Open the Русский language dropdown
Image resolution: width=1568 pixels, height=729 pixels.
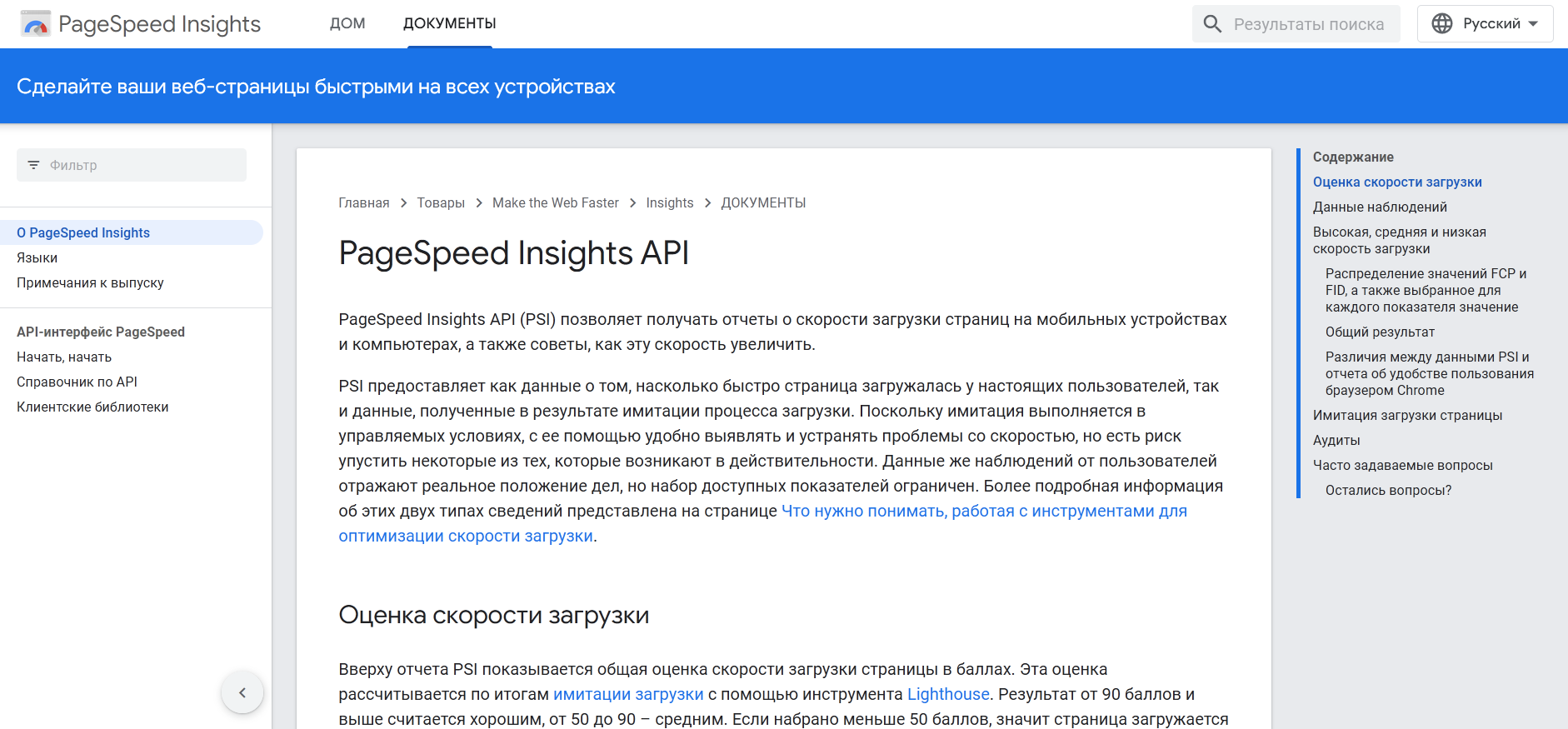(x=1485, y=23)
